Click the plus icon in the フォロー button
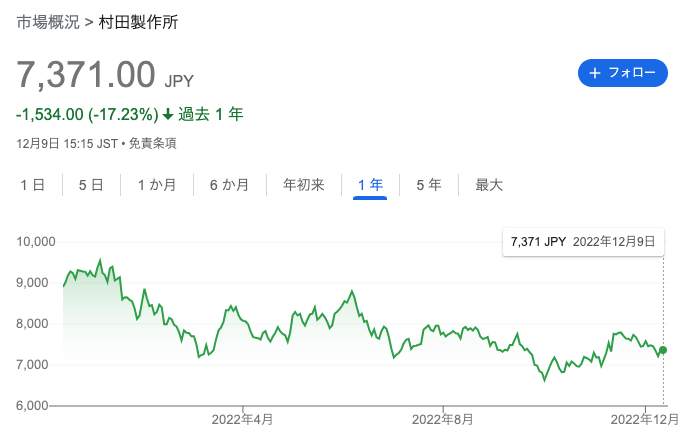Screen dimensions: 689x439 595,73
